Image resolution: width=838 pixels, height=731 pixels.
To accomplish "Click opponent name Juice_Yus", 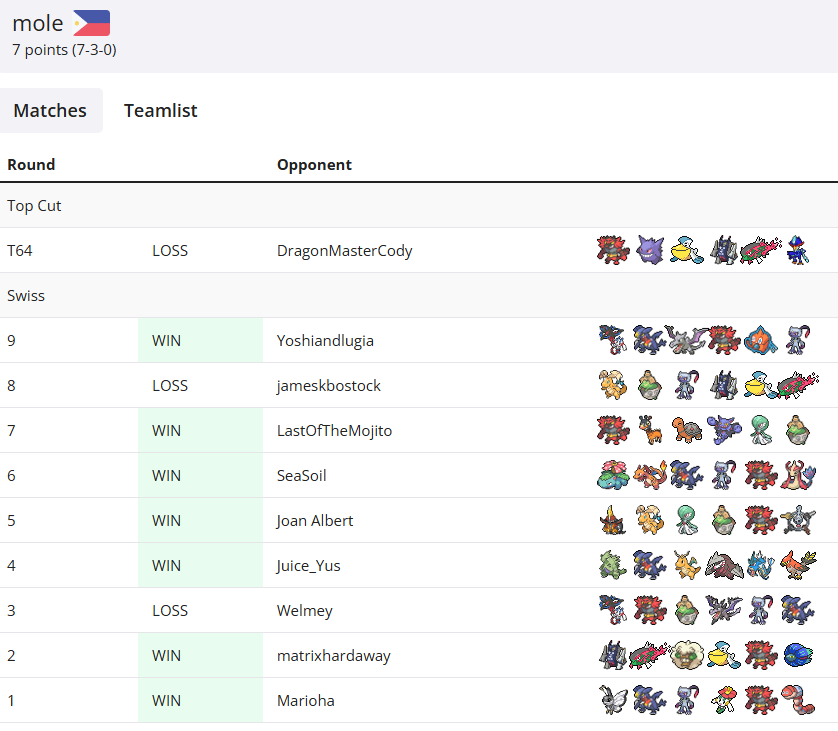I will (x=308, y=565).
